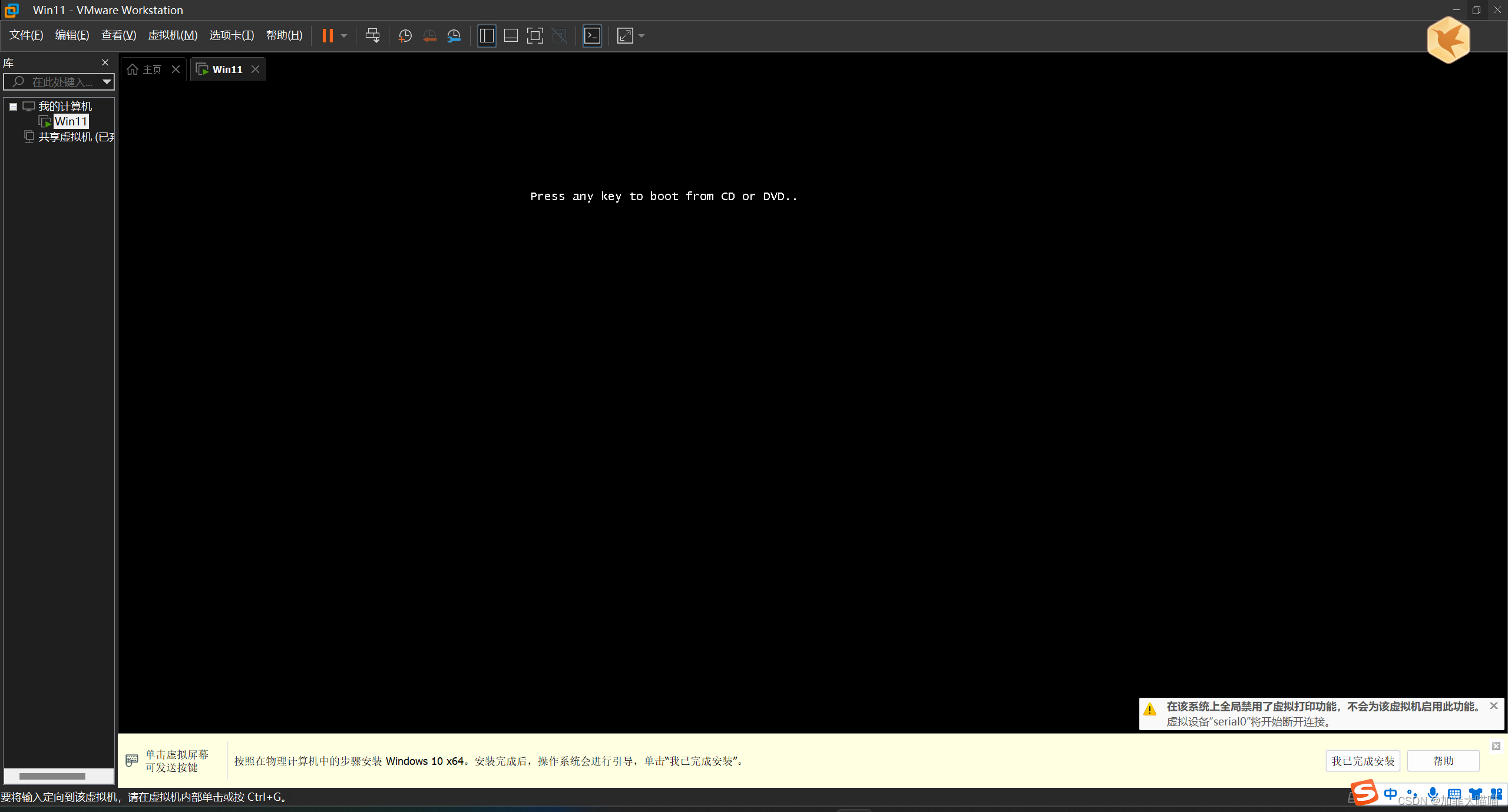The height and width of the screenshot is (812, 1508).
Task: Click the monitor icon next to 我的计算机
Action: pyautogui.click(x=29, y=107)
